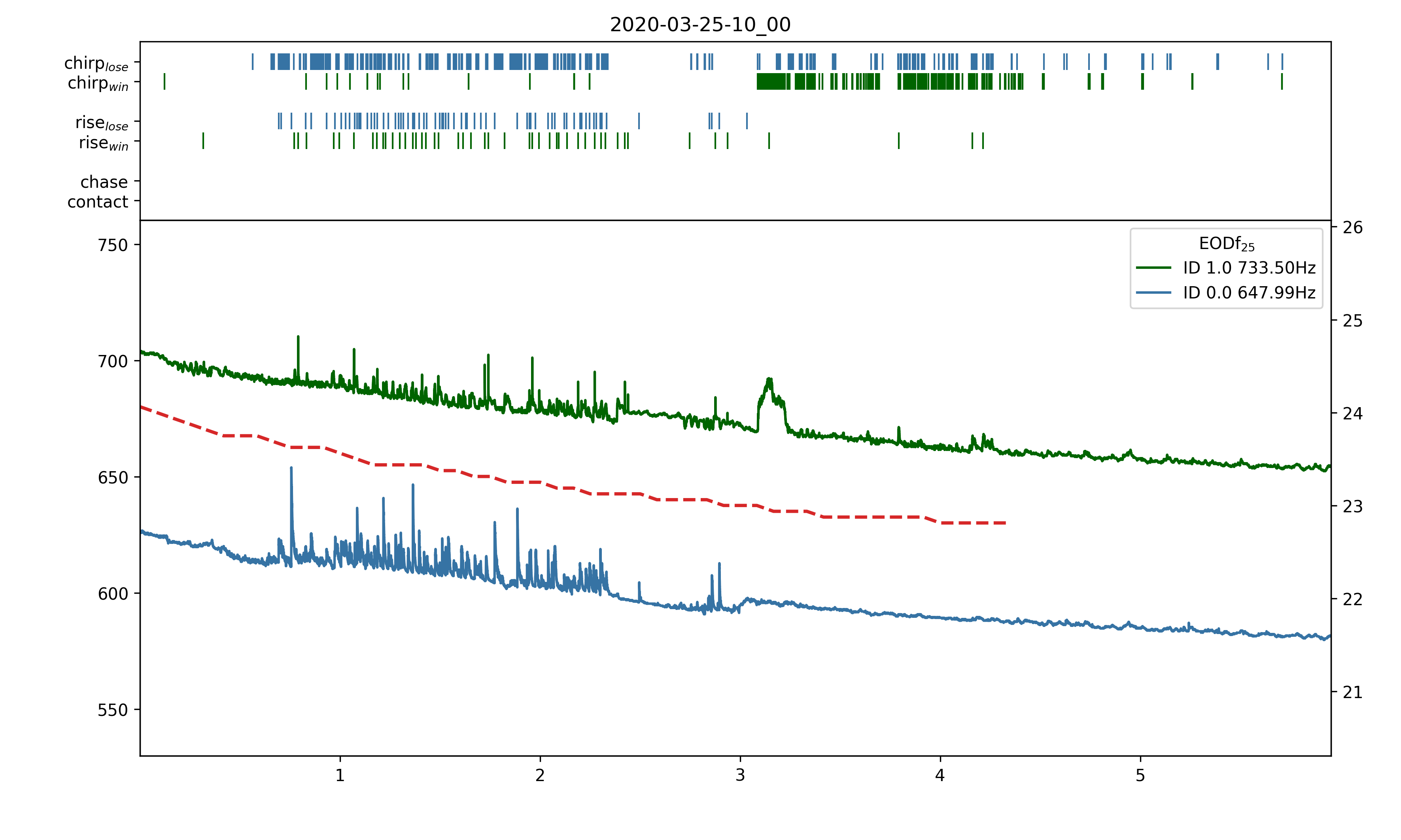Image resolution: width=1401 pixels, height=840 pixels.
Task: Click the chirp win axis label
Action: click(x=98, y=83)
